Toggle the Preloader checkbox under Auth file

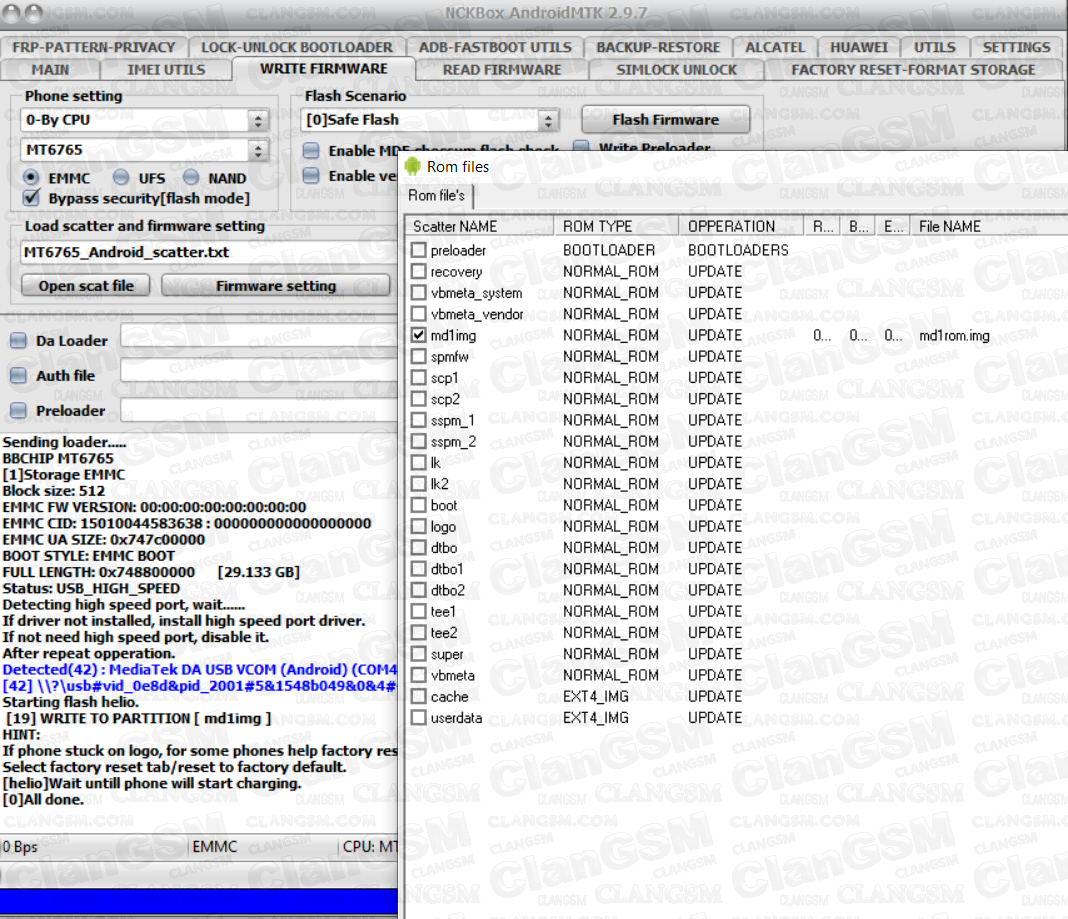point(18,411)
